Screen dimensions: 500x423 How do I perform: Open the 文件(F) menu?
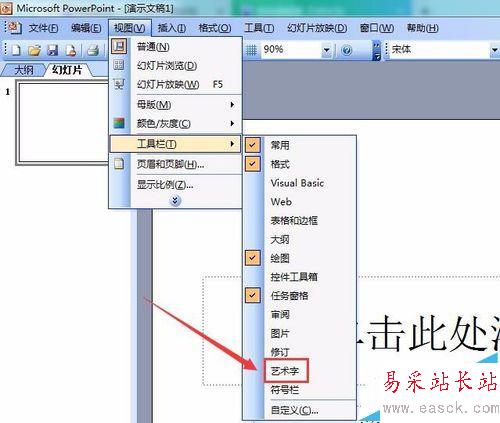[43, 28]
